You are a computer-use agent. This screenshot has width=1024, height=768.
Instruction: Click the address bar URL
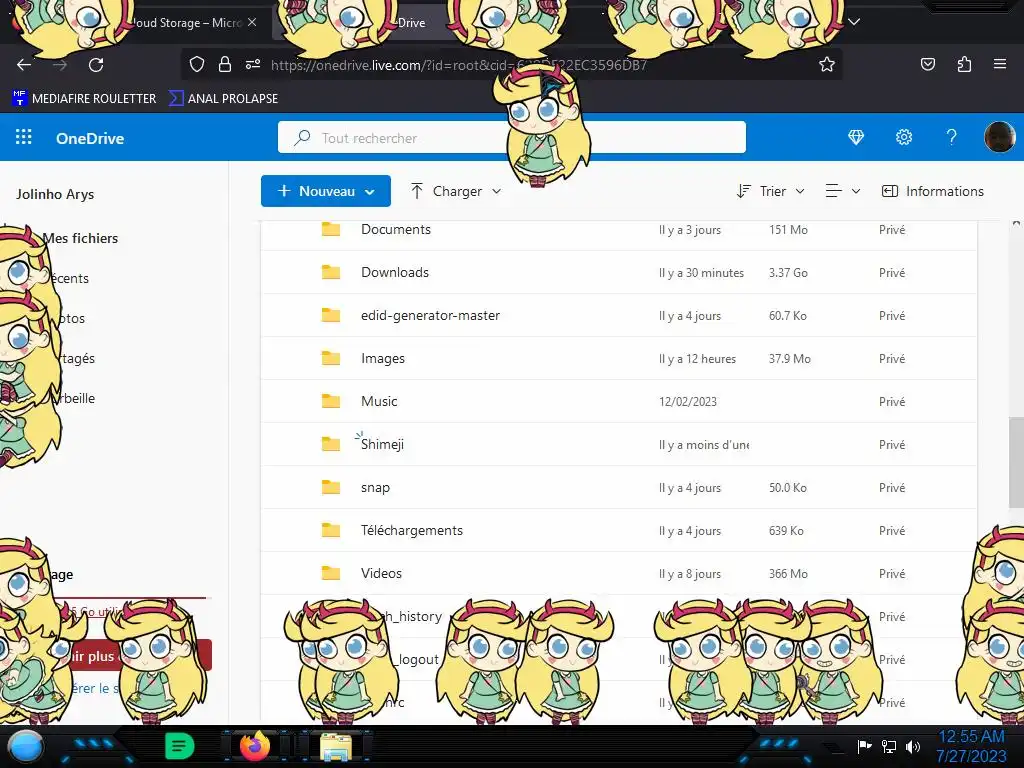458,65
